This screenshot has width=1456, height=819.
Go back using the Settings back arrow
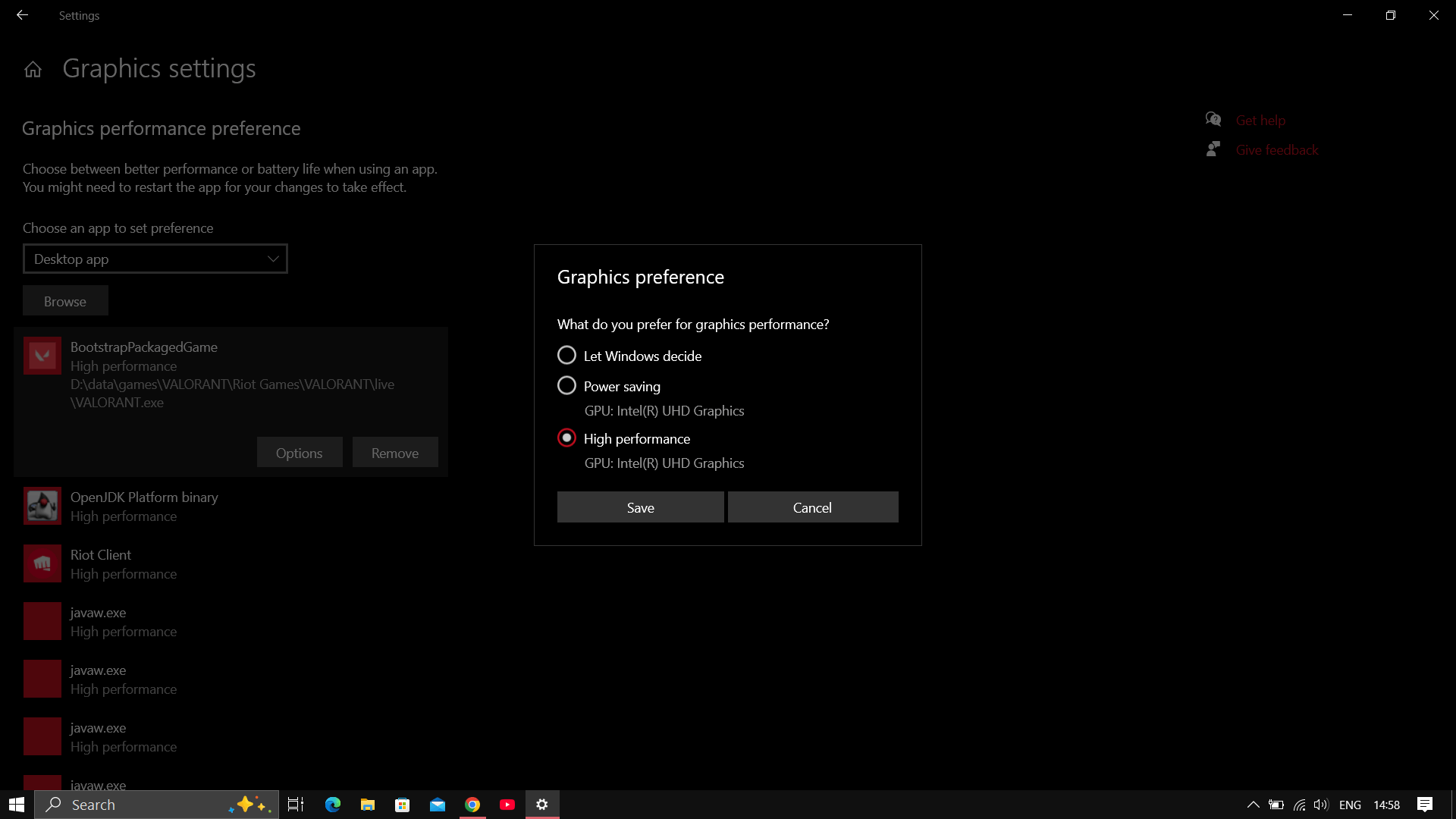click(23, 15)
